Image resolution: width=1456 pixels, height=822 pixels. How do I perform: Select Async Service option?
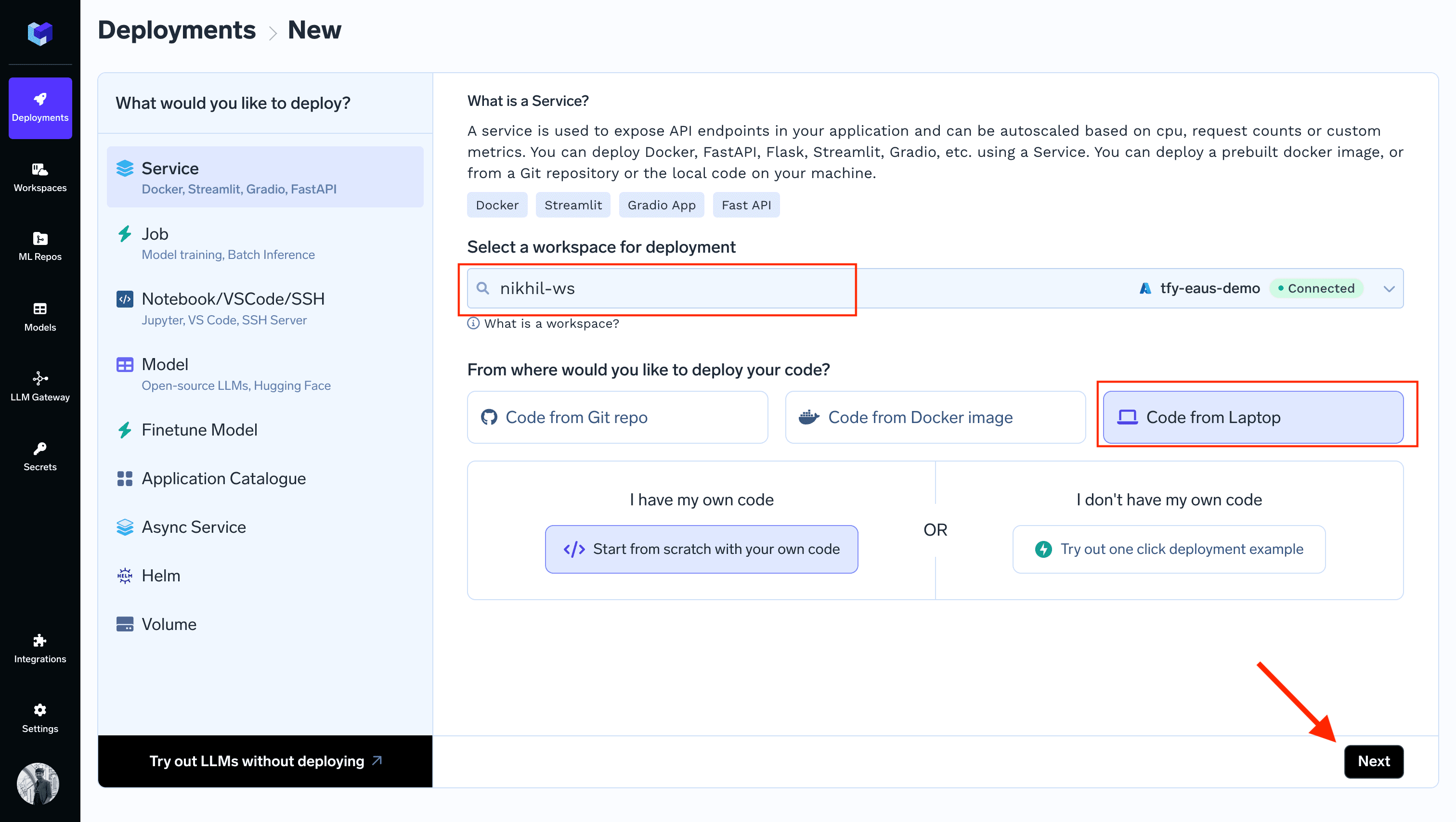pos(265,527)
